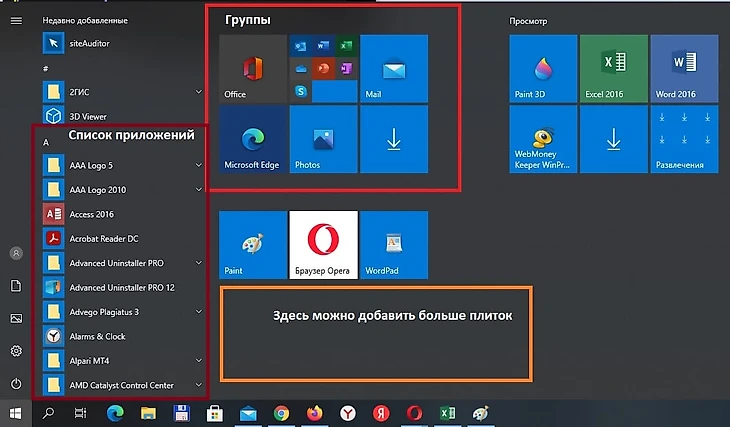This screenshot has width=730, height=427.
Task: Open Google Chrome from the taskbar
Action: point(281,413)
